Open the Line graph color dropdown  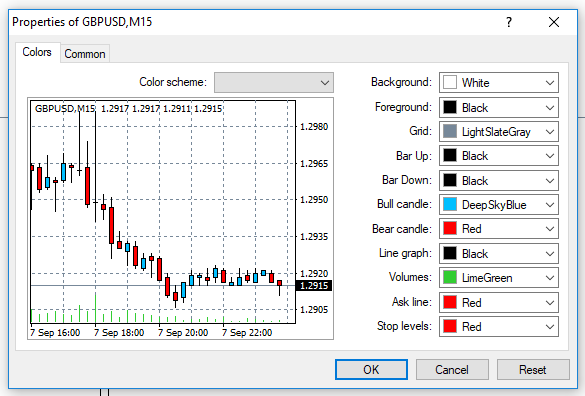coord(499,253)
